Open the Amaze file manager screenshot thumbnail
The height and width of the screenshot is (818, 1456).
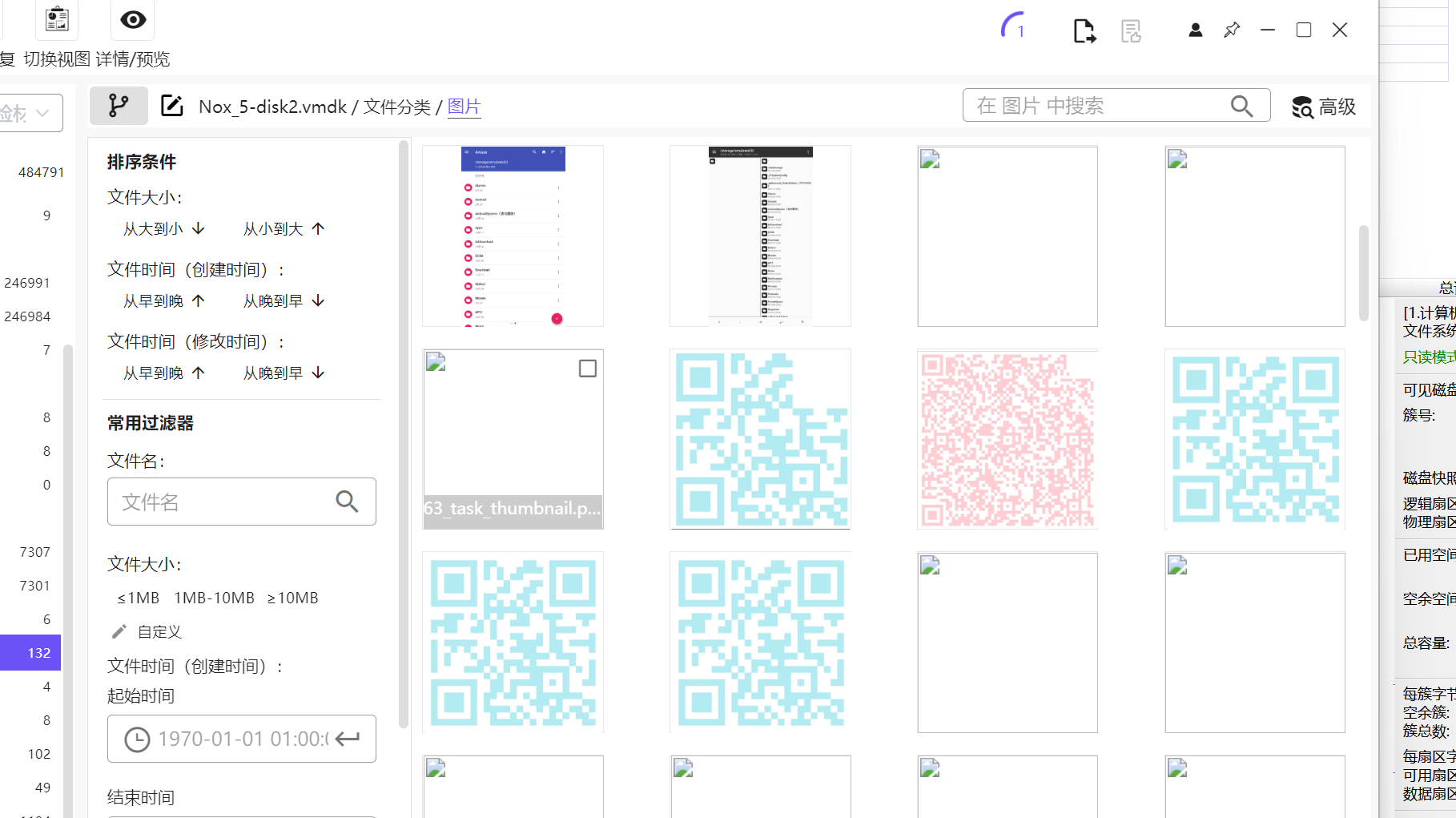coord(513,236)
